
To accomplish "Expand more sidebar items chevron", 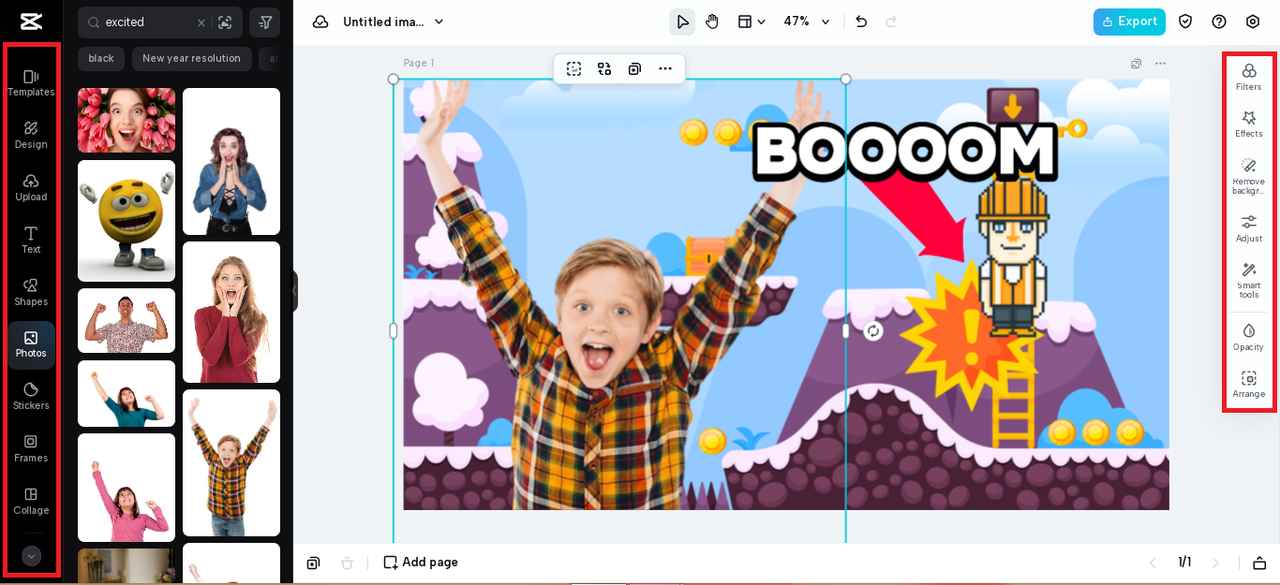I will (31, 556).
